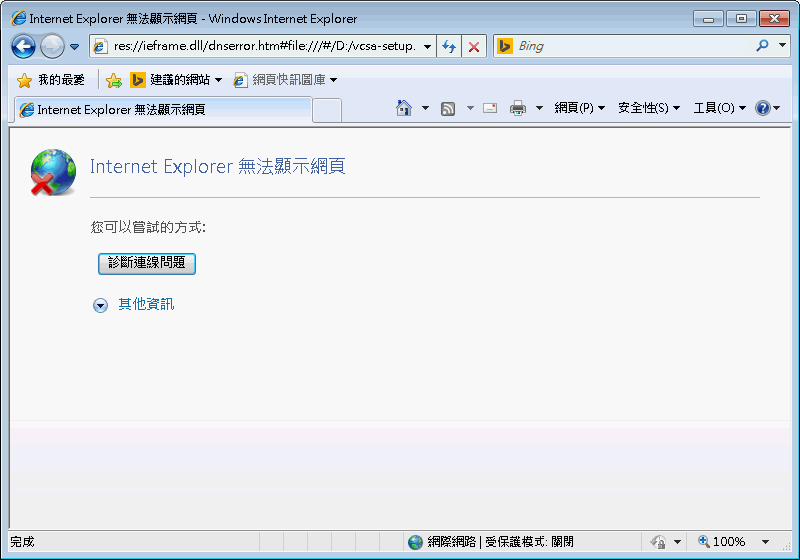Click the globe zone icon in status bar
Screen dimensions: 800x560
pos(416,542)
